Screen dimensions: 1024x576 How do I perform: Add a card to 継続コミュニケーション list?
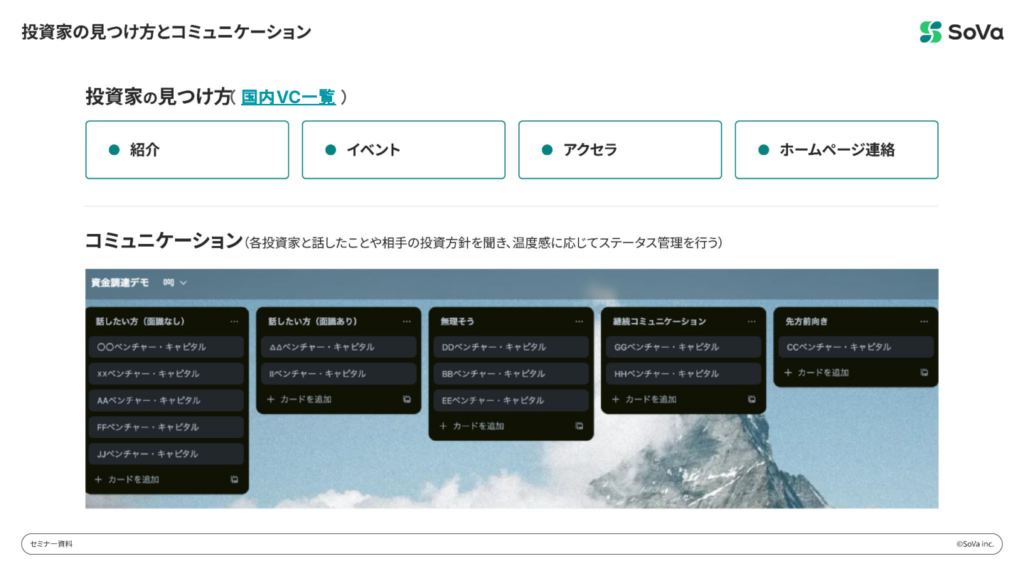click(645, 400)
